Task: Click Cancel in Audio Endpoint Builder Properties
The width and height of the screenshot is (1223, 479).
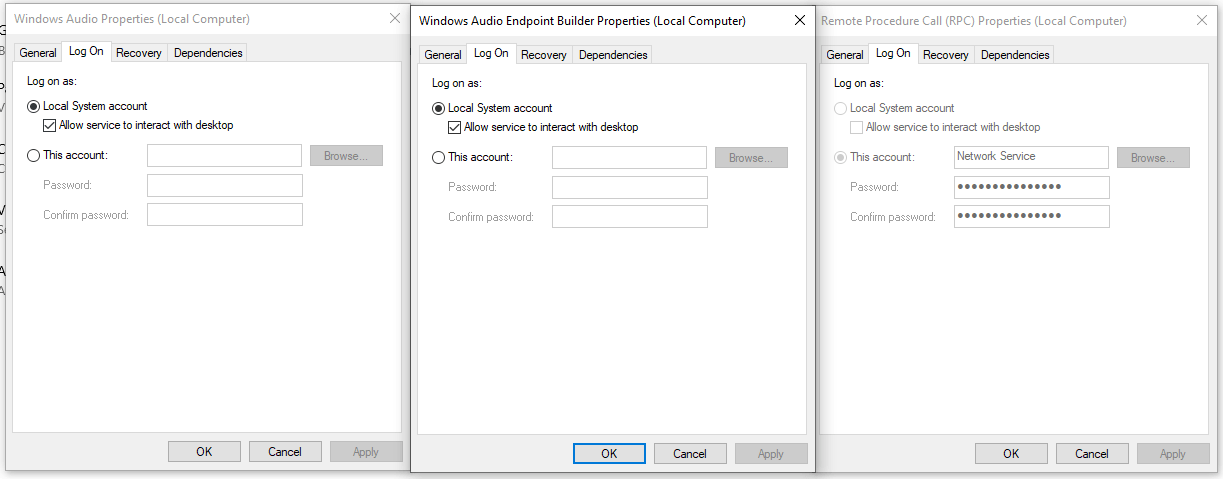Action: click(690, 454)
